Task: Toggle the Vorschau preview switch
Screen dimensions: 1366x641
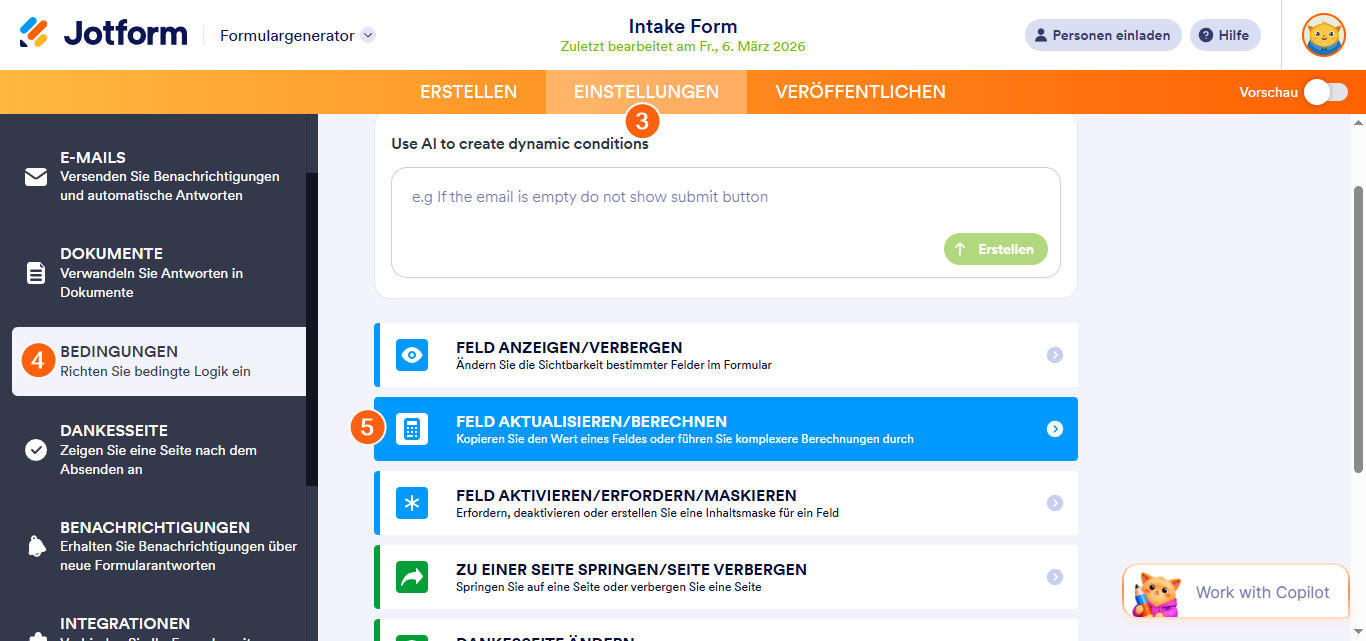Action: coord(1325,92)
